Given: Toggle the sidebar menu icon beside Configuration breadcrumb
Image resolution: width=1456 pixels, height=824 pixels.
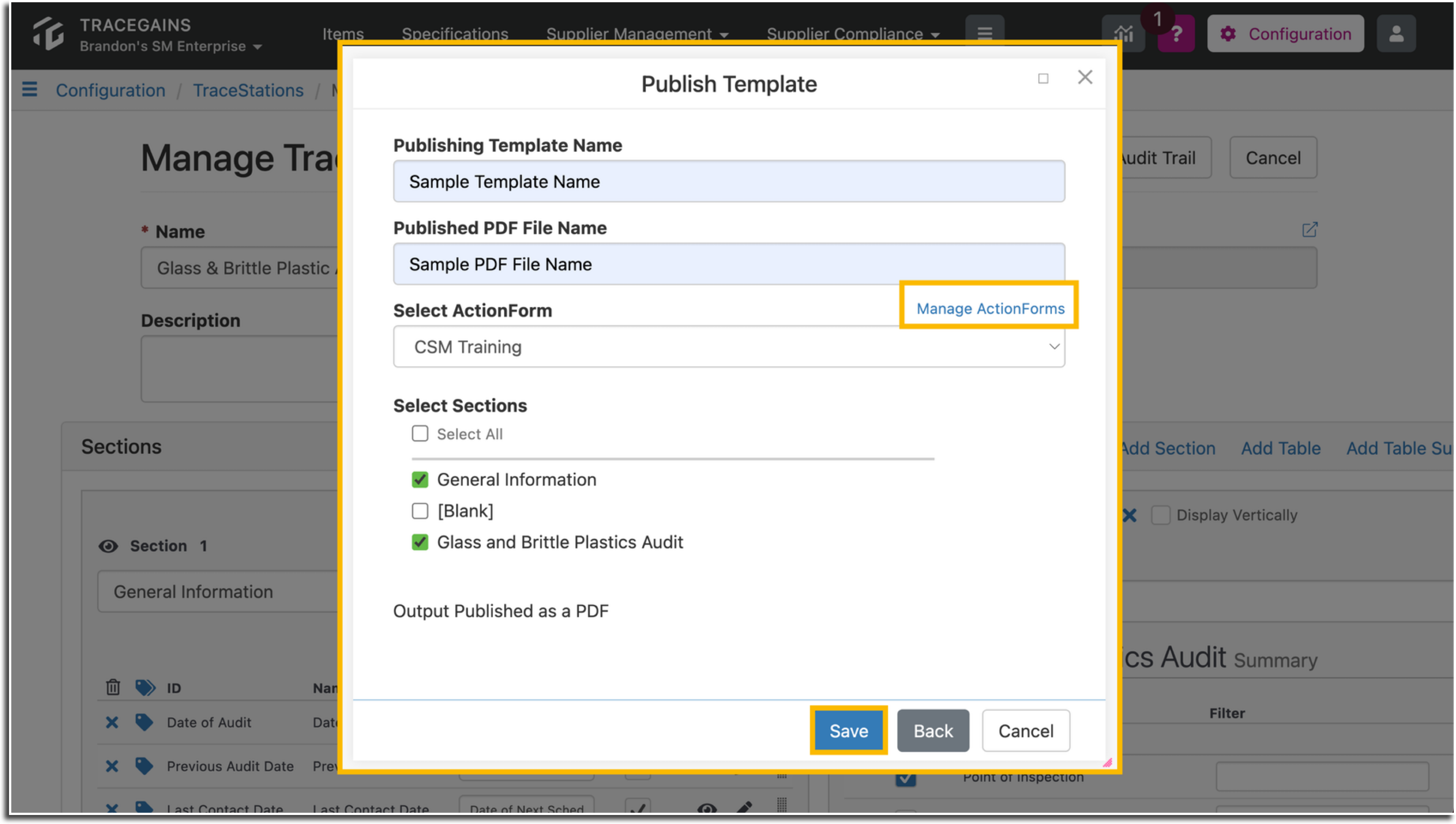Looking at the screenshot, I should pos(29,89).
